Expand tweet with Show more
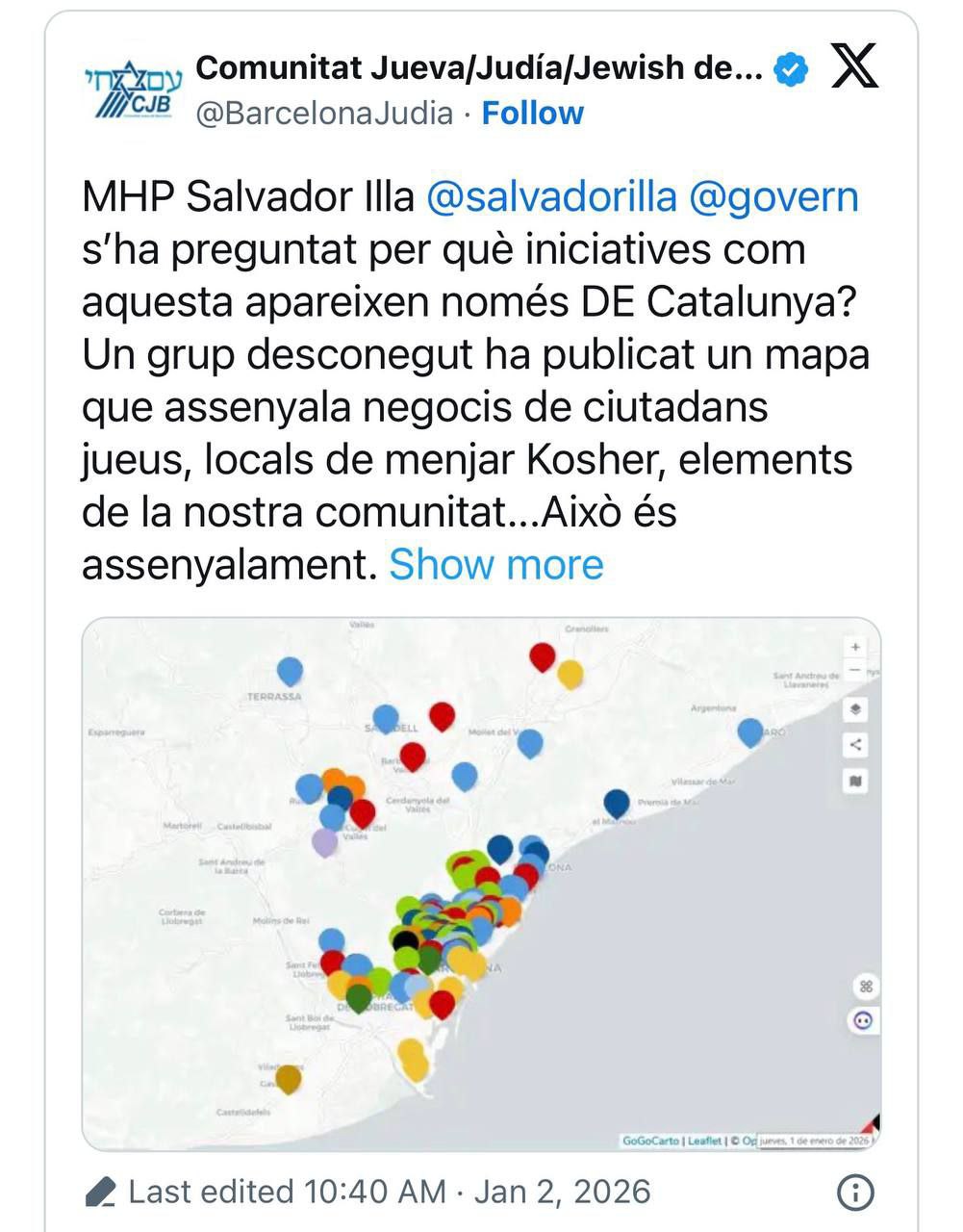This screenshot has height=1232, width=963. 495,565
